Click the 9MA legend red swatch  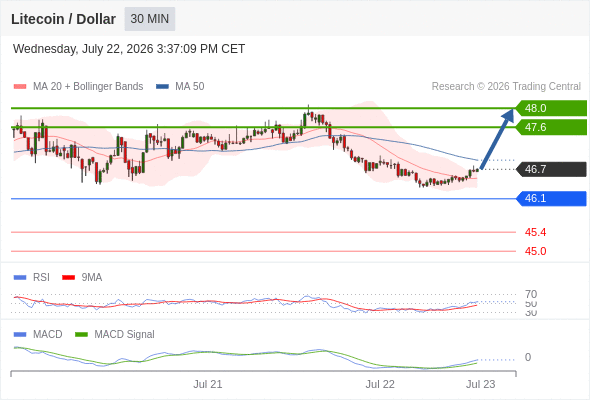(x=68, y=278)
